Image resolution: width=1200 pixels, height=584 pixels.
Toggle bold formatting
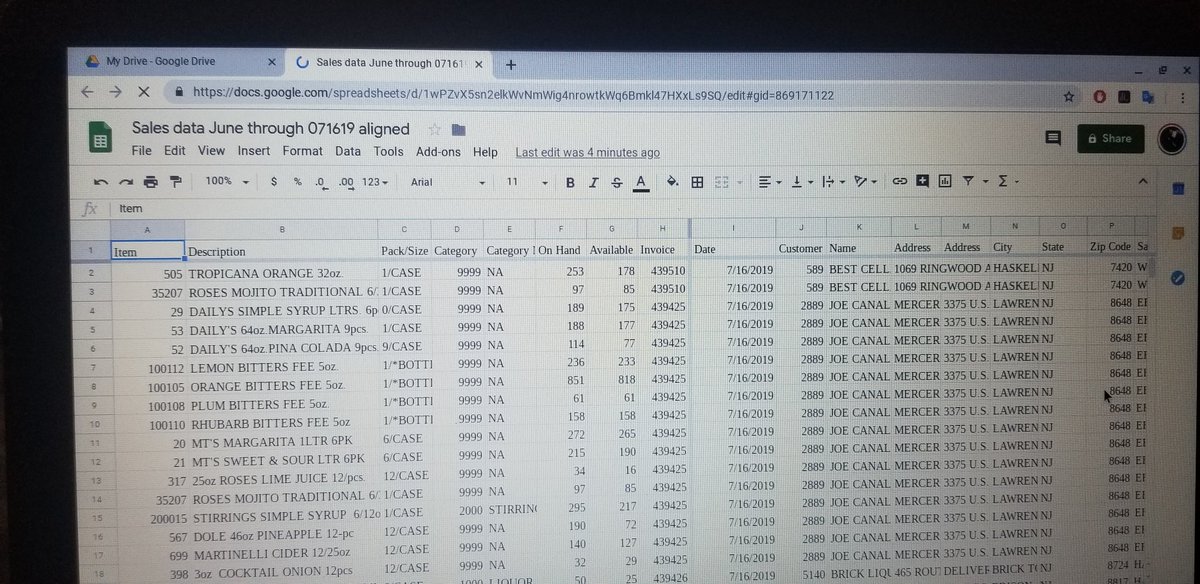[x=570, y=182]
